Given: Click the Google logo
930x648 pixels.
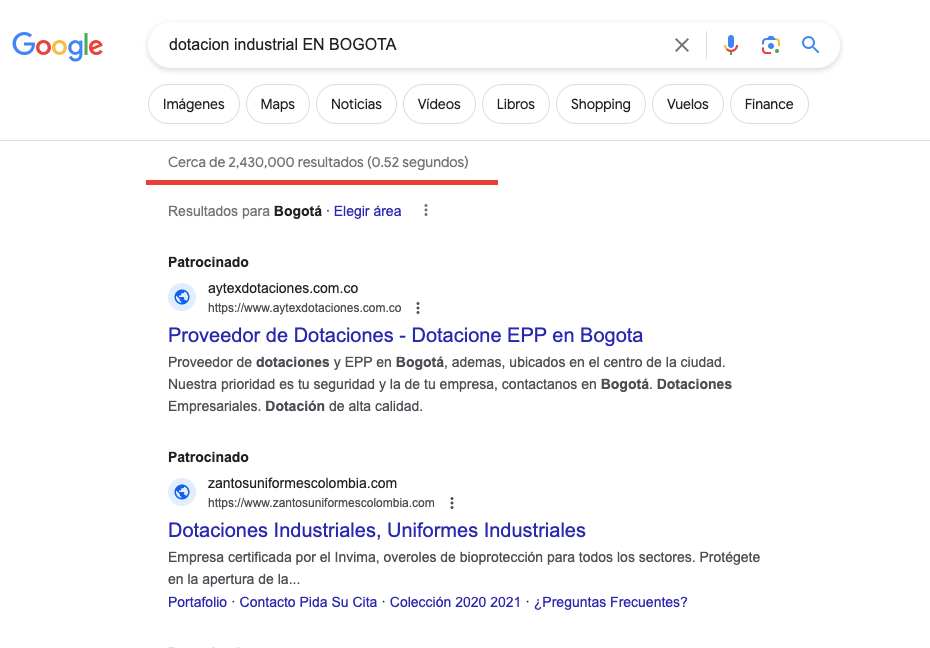Looking at the screenshot, I should click(58, 46).
